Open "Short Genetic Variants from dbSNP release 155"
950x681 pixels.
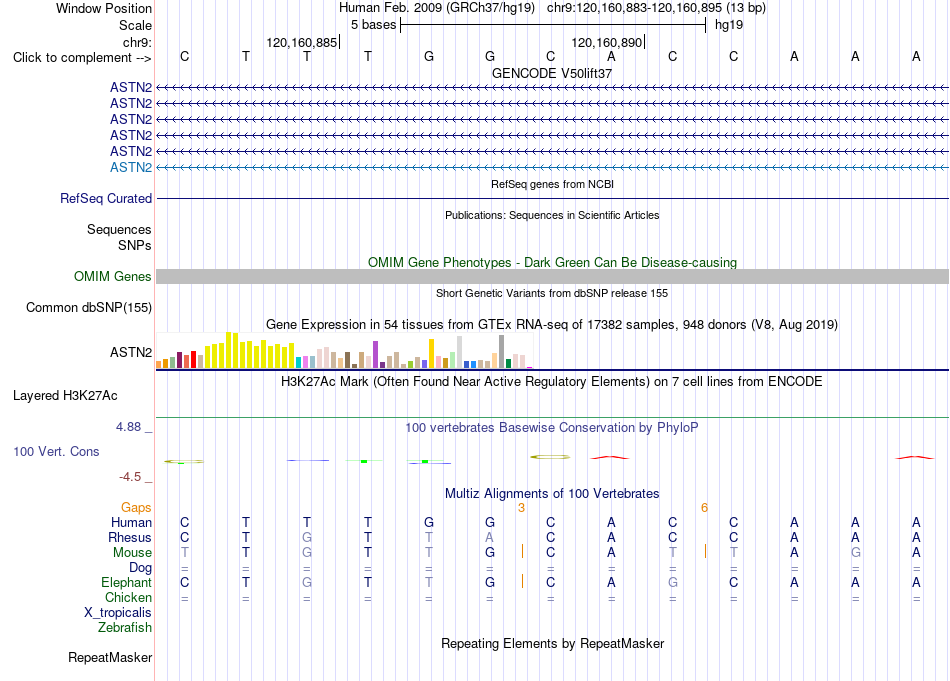(x=552, y=293)
